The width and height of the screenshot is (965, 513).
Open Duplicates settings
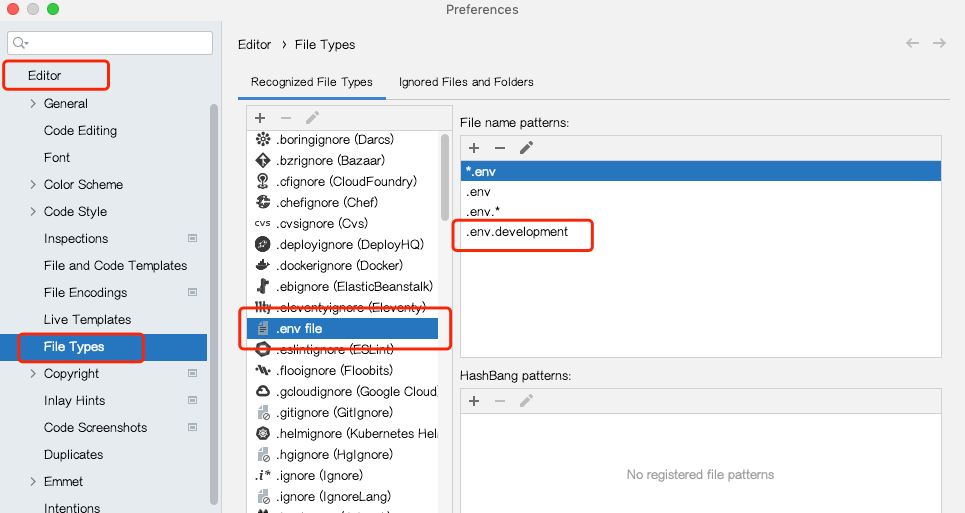(73, 455)
